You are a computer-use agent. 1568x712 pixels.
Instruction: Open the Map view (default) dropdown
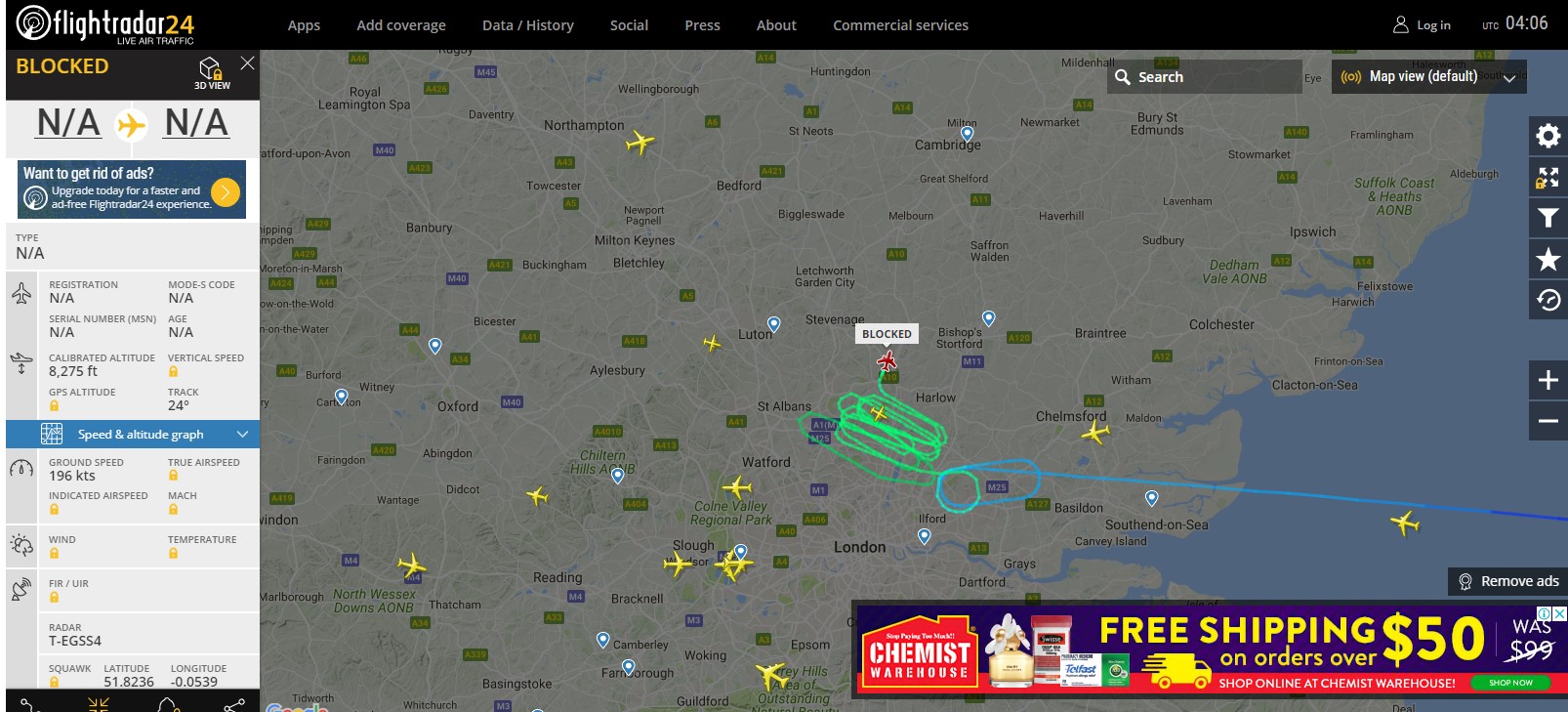coord(1428,76)
